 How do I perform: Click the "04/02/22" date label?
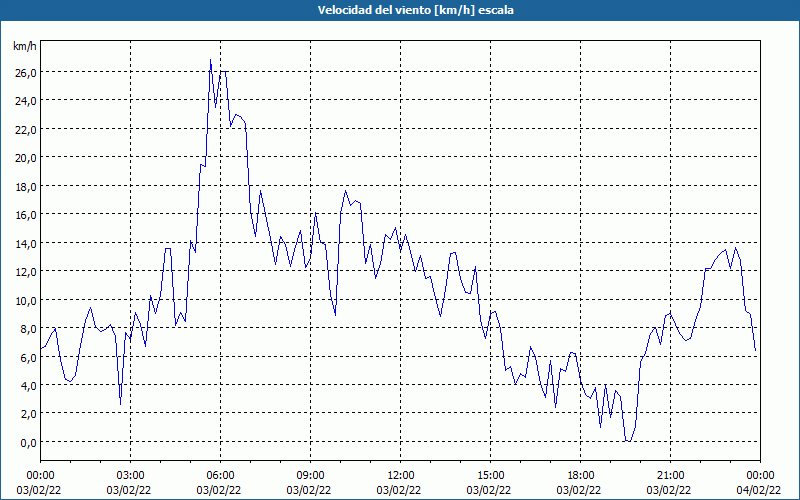759,490
